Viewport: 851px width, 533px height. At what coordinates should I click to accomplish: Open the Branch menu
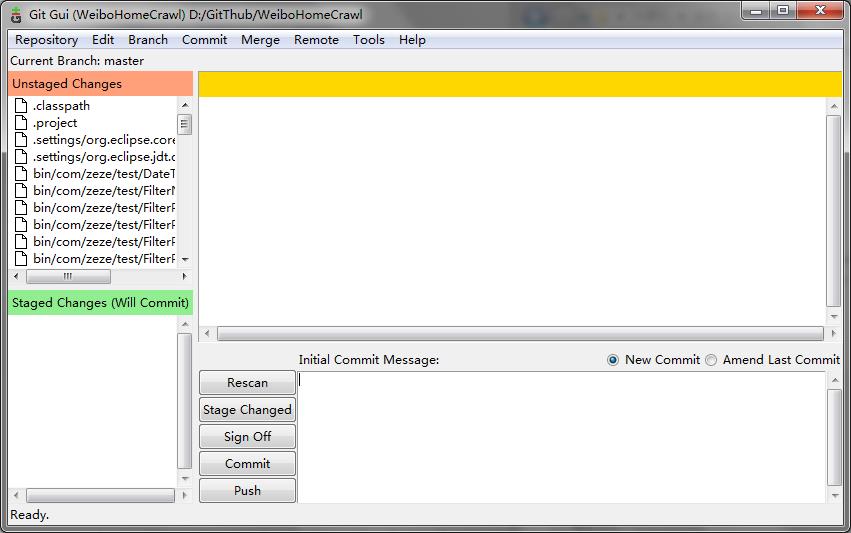coord(148,40)
